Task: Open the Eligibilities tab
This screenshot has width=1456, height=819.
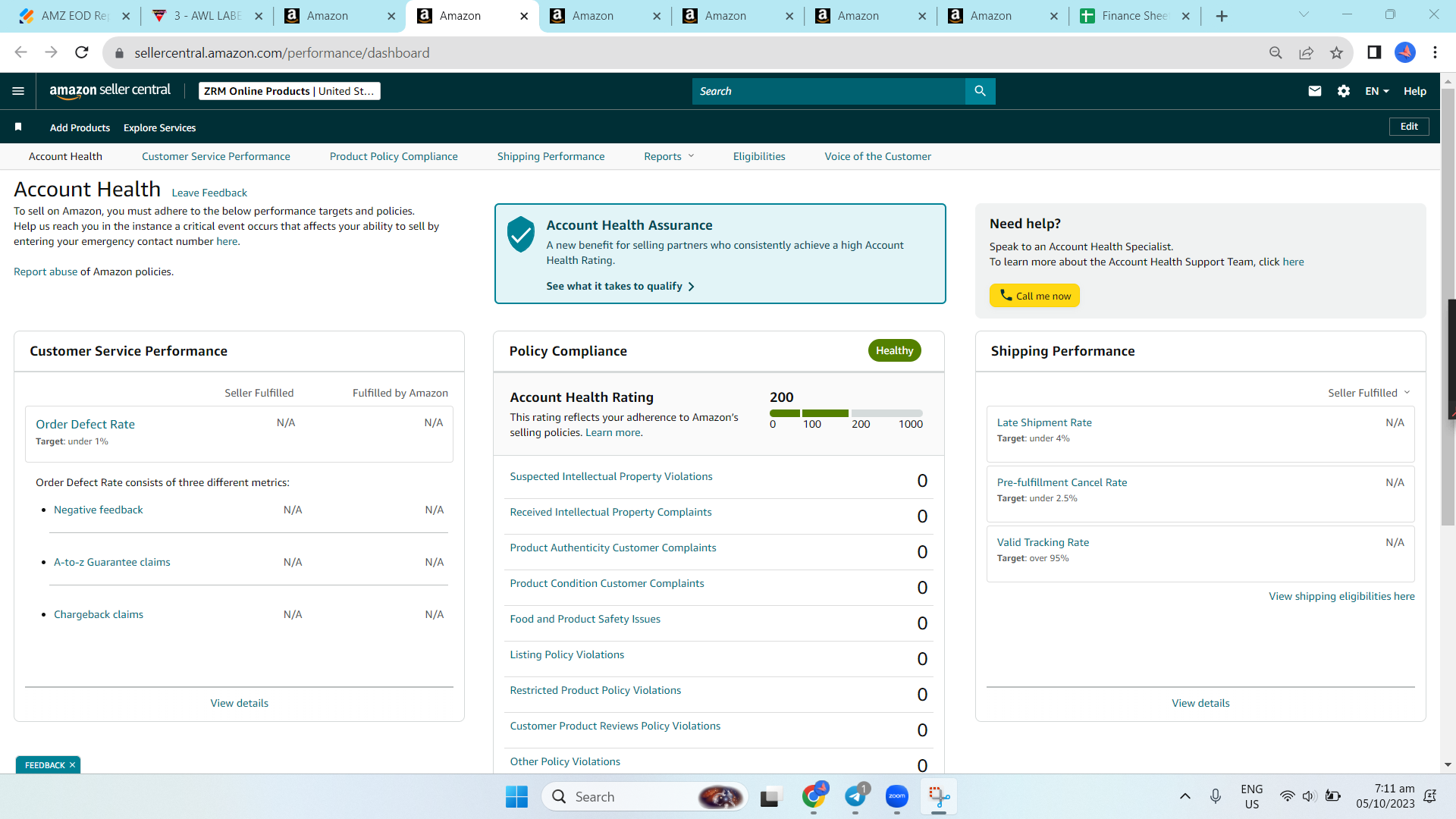Action: click(x=759, y=156)
